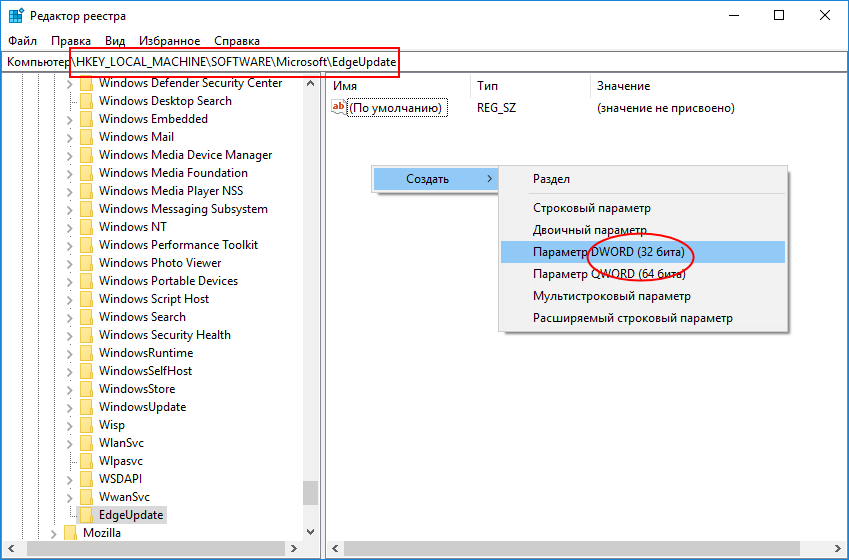849x560 pixels.
Task: Choose Расширяемый строковый параметр
Action: 643,318
